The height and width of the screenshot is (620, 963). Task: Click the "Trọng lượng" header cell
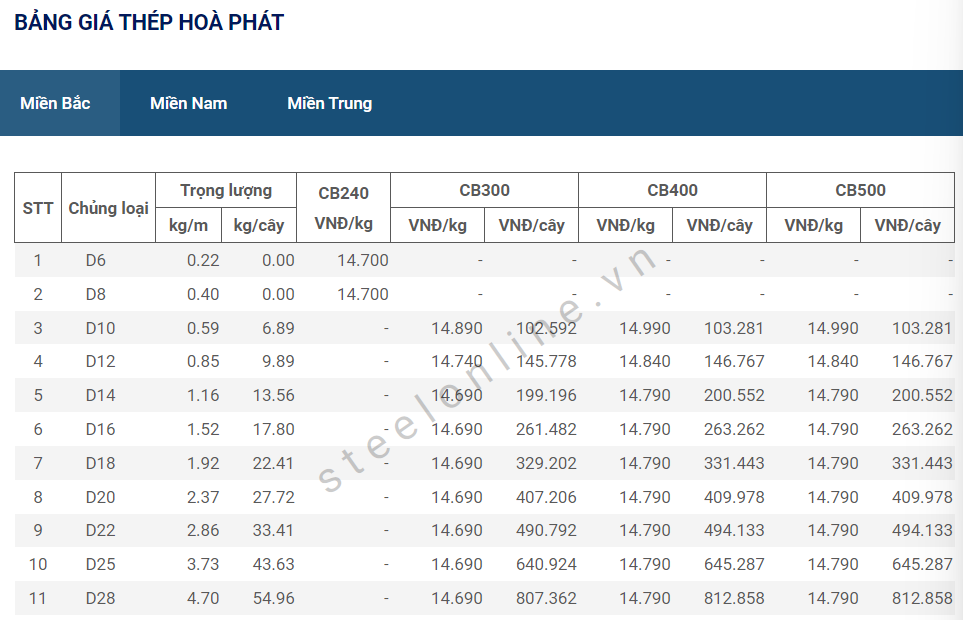(x=226, y=190)
